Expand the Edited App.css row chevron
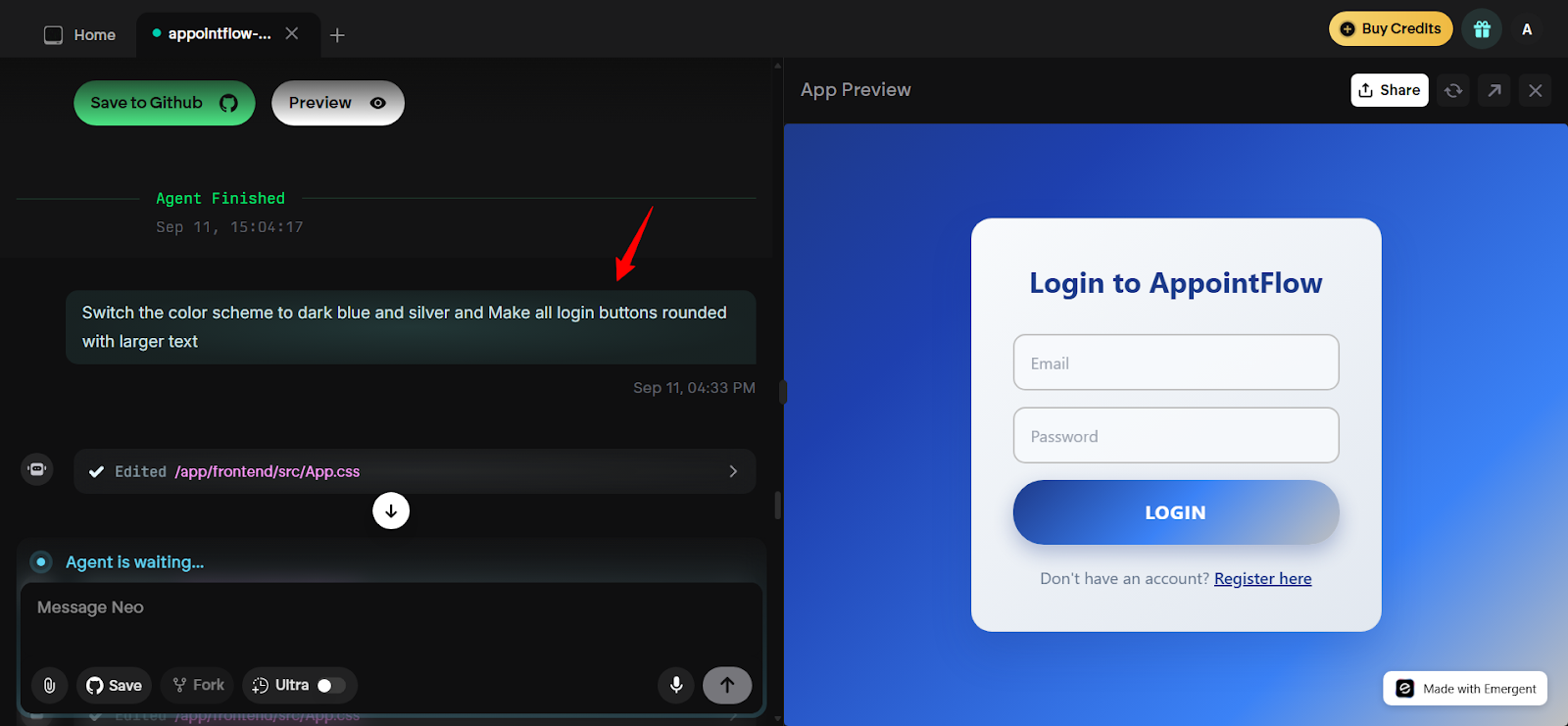 coord(733,471)
